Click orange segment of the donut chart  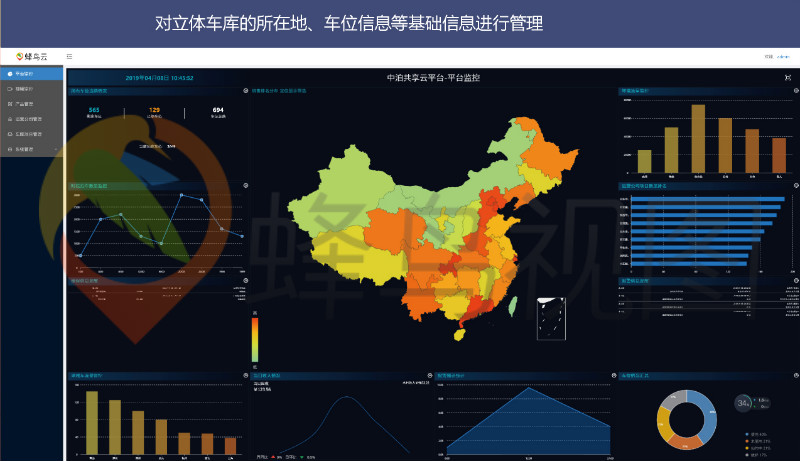click(x=685, y=443)
